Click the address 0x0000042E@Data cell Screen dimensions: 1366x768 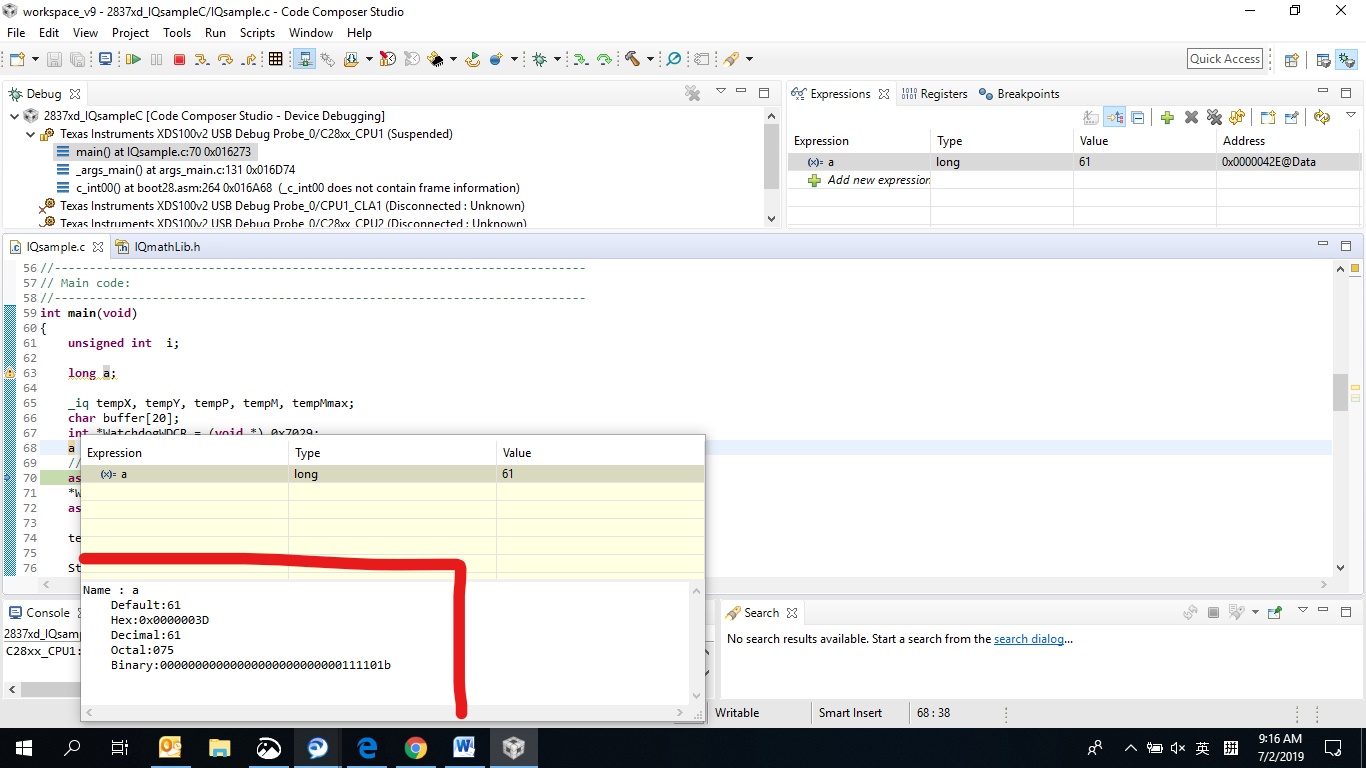click(1288, 162)
